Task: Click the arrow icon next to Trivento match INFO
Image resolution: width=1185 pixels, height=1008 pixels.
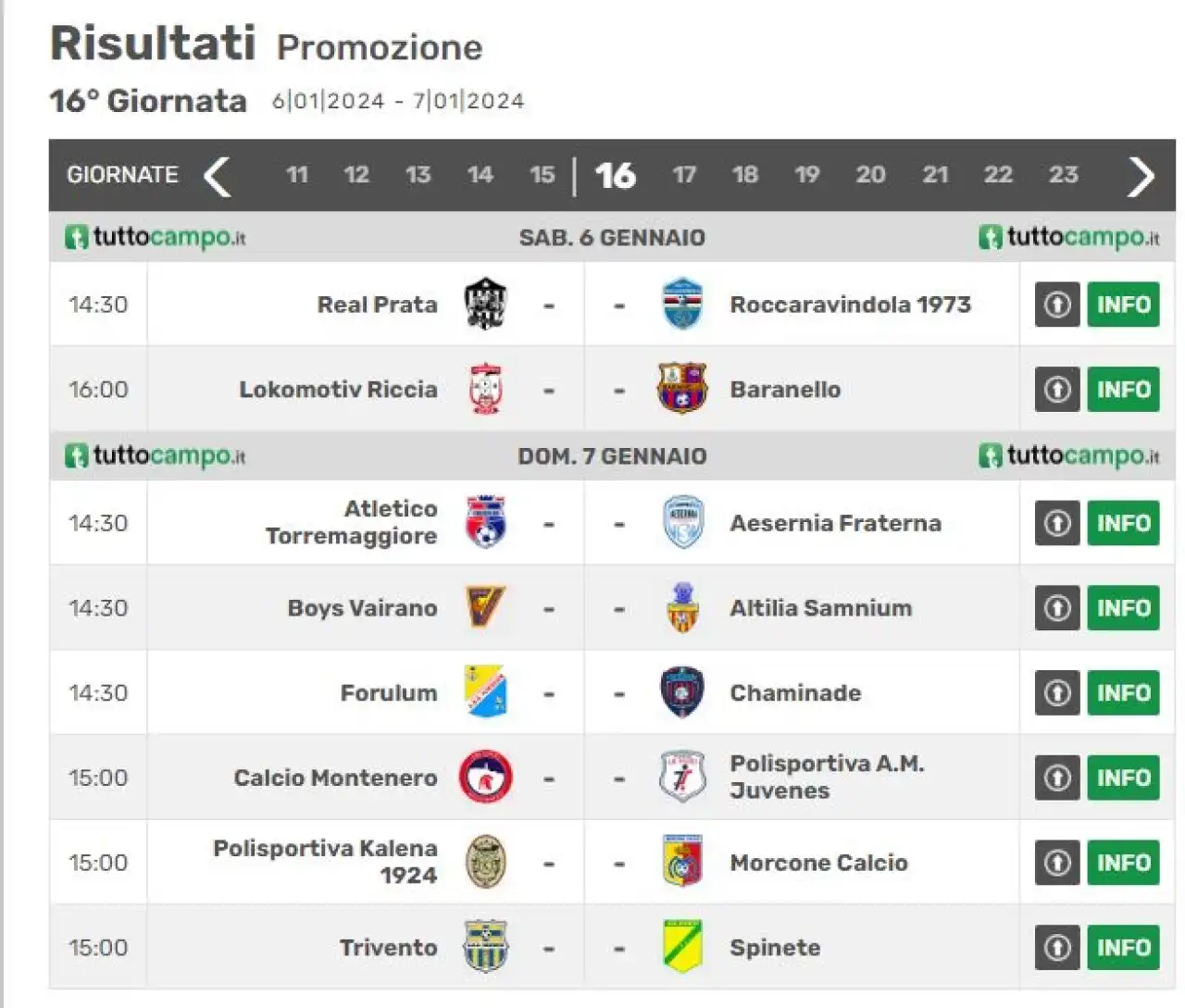Action: pos(1057,948)
